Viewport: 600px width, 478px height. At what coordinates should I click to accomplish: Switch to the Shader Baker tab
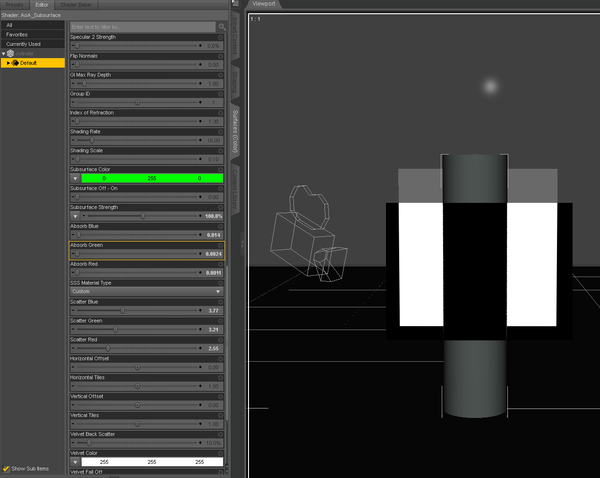tap(76, 5)
